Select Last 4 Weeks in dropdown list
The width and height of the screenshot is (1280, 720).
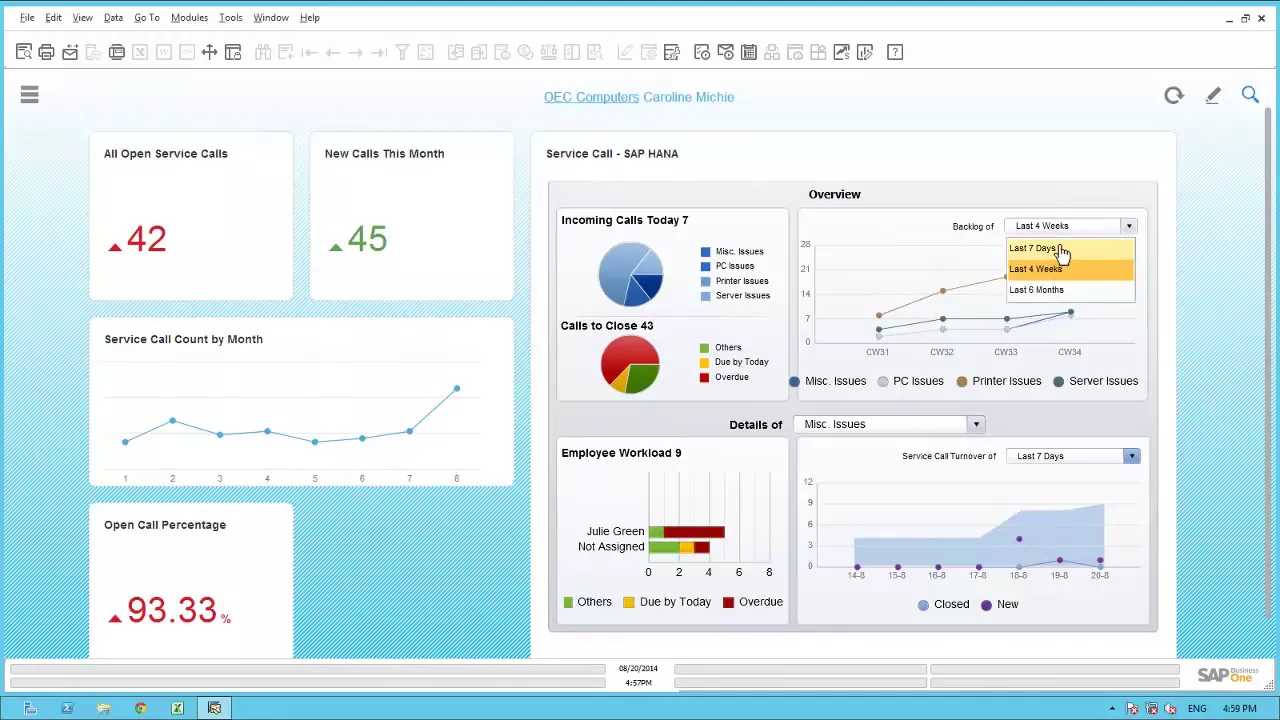point(1071,269)
